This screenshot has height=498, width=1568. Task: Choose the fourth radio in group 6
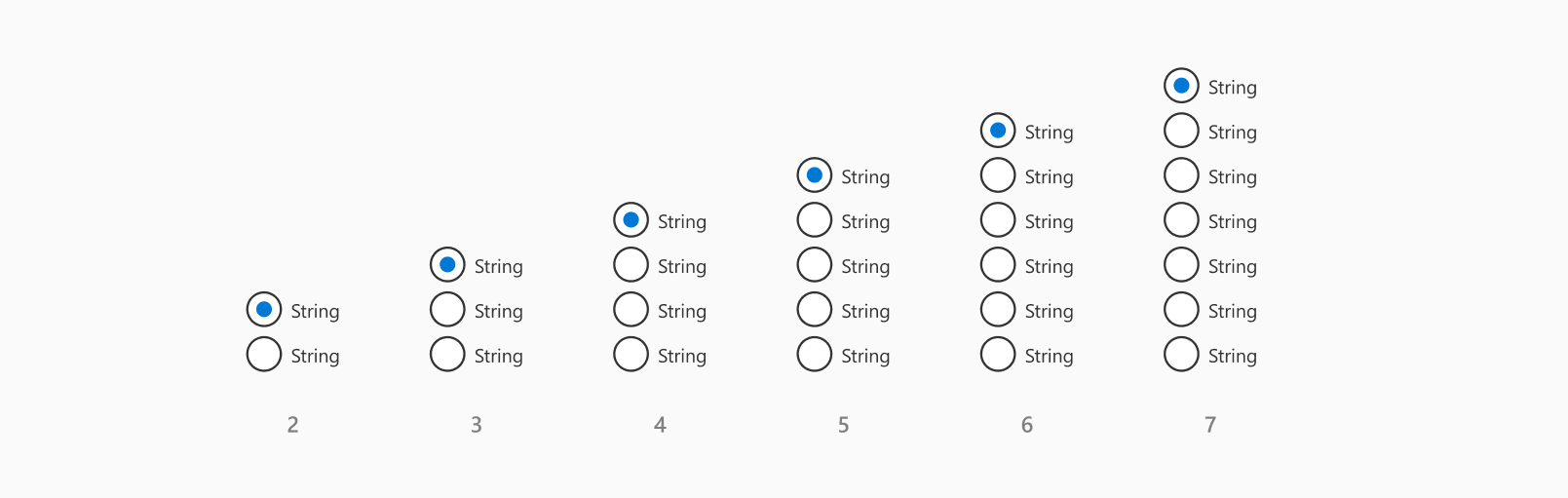pyautogui.click(x=998, y=265)
